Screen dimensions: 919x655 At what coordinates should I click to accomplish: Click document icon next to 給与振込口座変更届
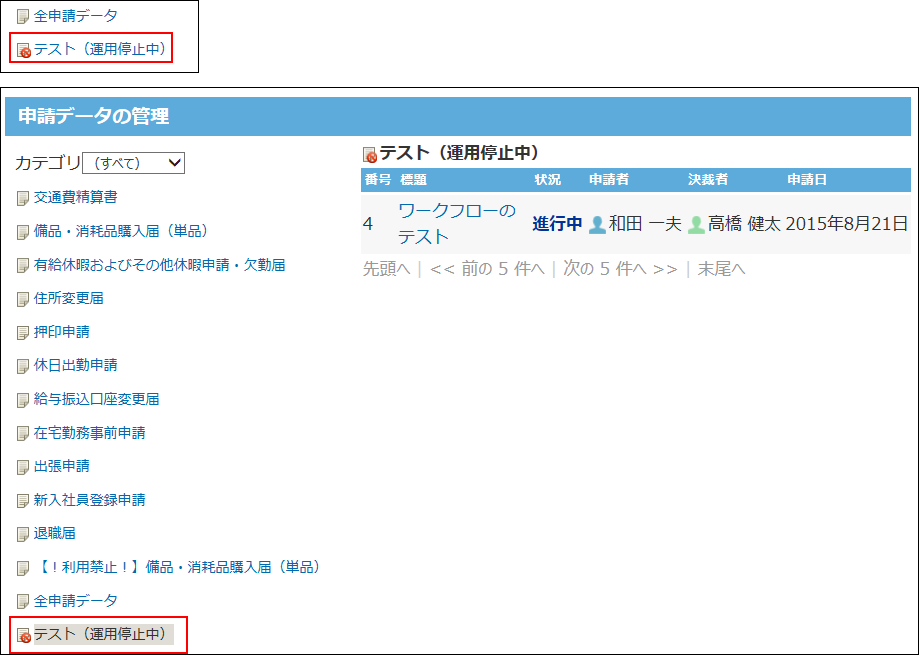[x=23, y=400]
